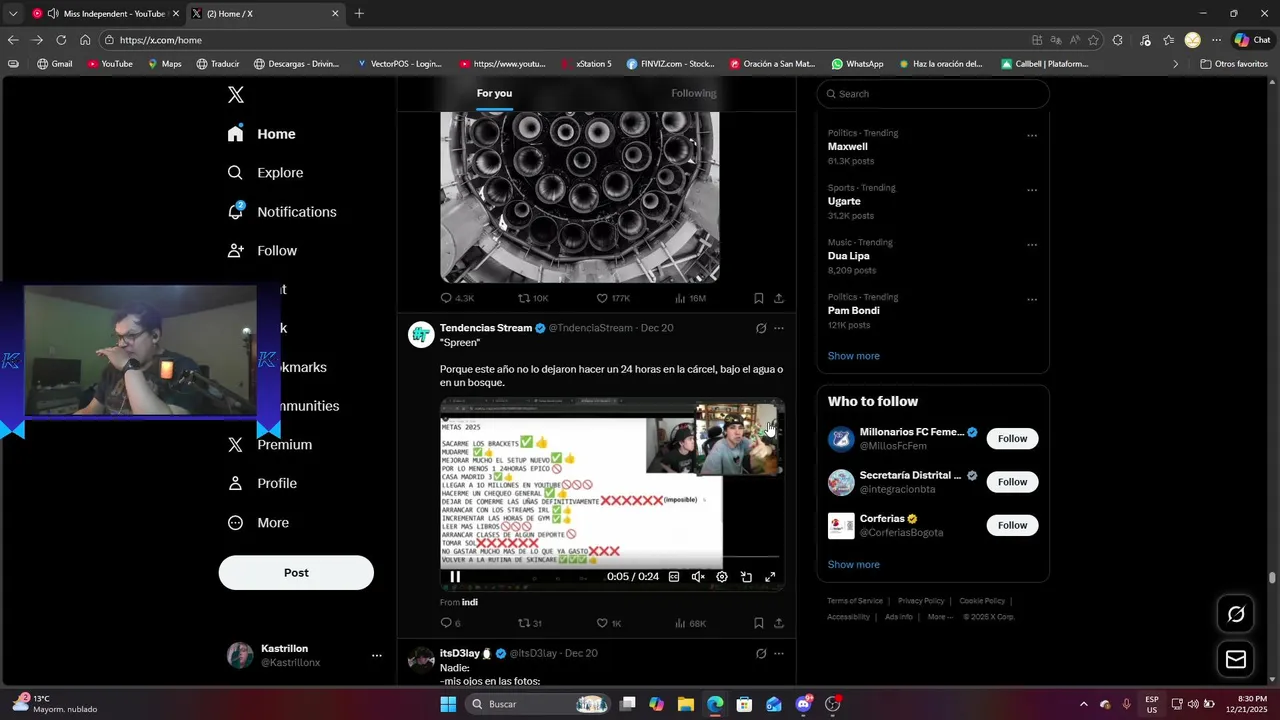Viewport: 1280px width, 720px height.
Task: View analytics of post with 16M views
Action: click(690, 298)
